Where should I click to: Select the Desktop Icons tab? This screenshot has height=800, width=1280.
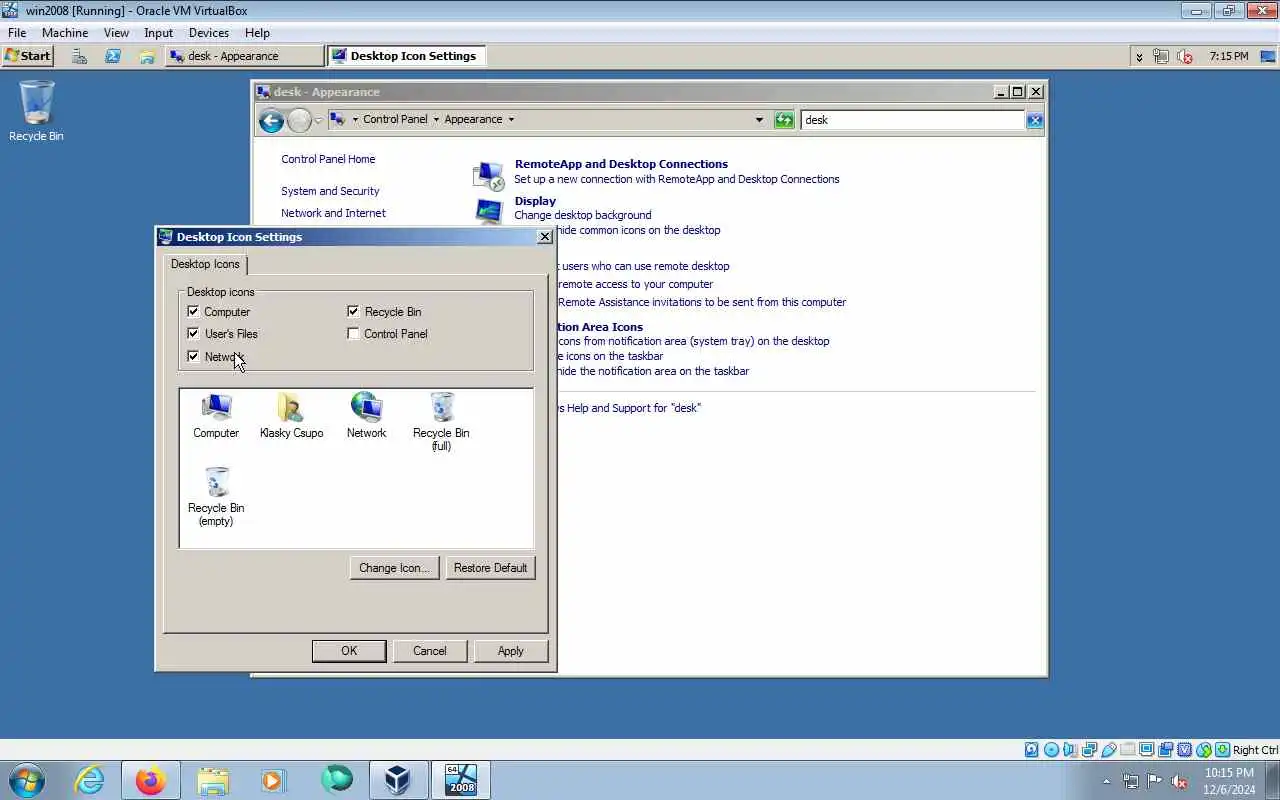[205, 264]
